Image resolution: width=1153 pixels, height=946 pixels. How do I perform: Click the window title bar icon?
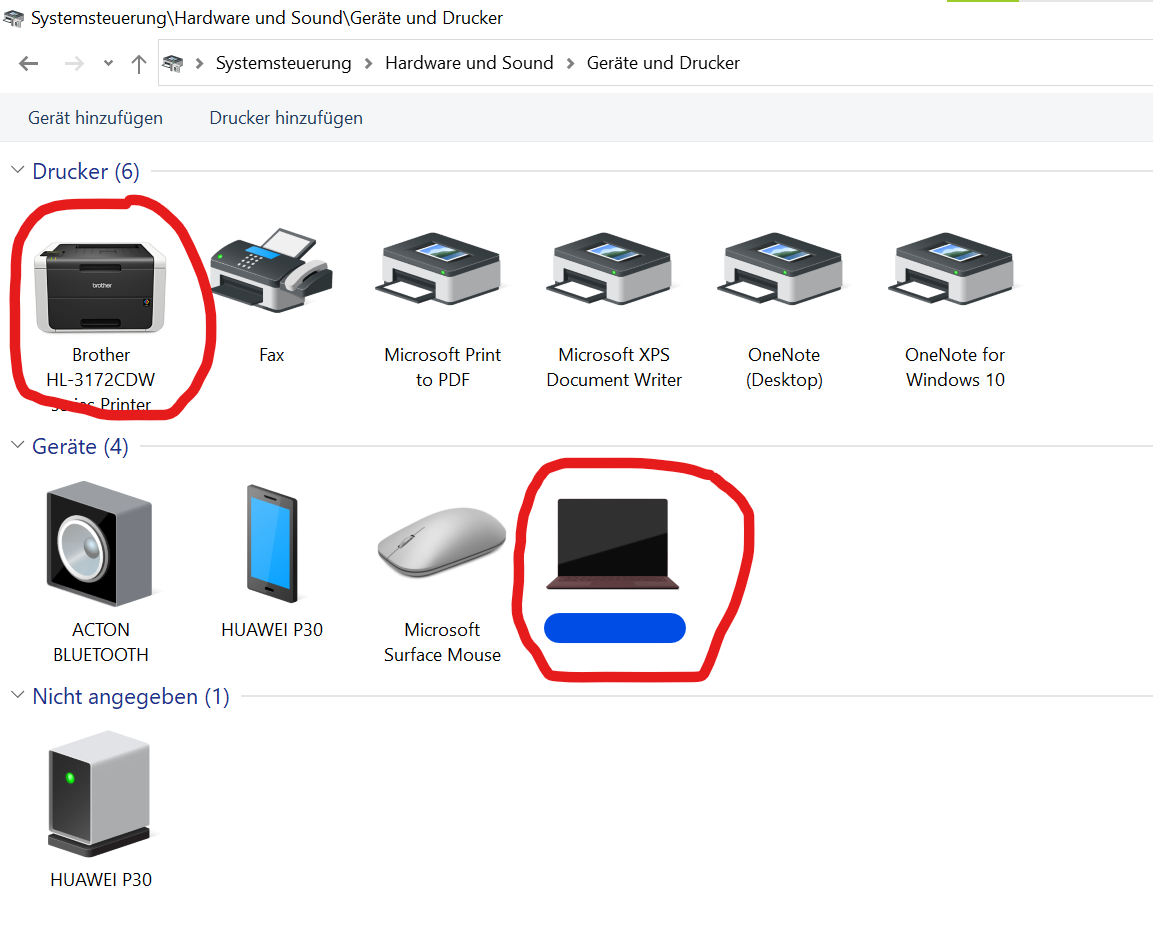(x=13, y=18)
